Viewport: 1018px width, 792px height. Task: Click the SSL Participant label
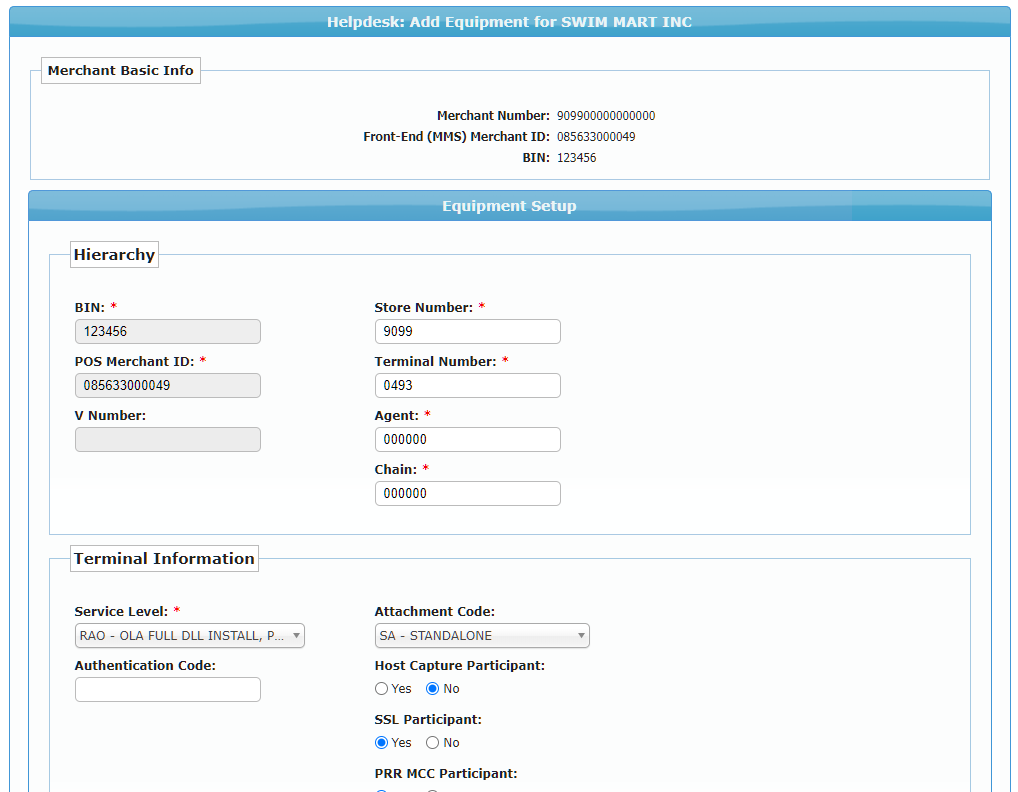pyautogui.click(x=428, y=719)
